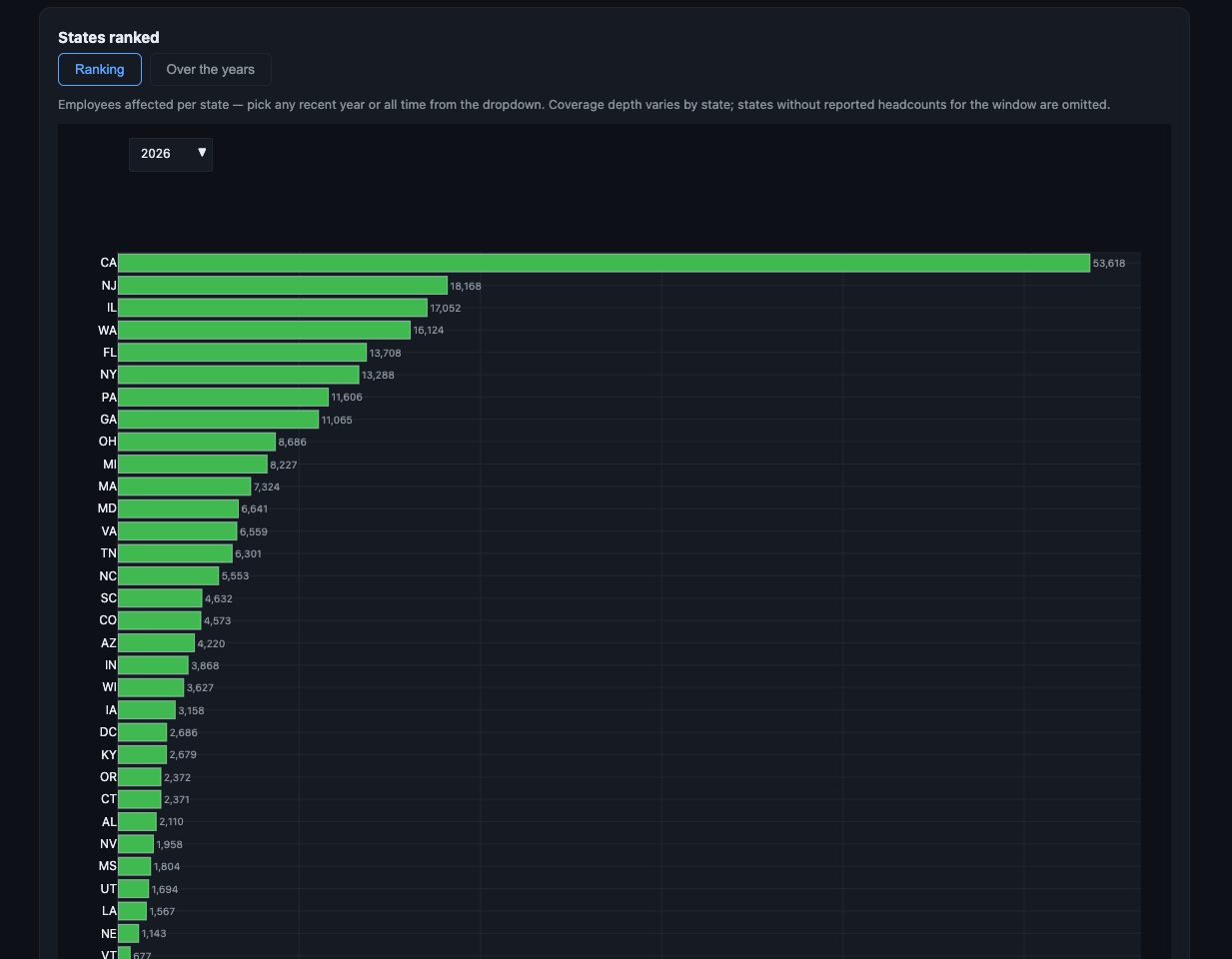Click the value label 8,686
The image size is (1232, 959).
(293, 443)
